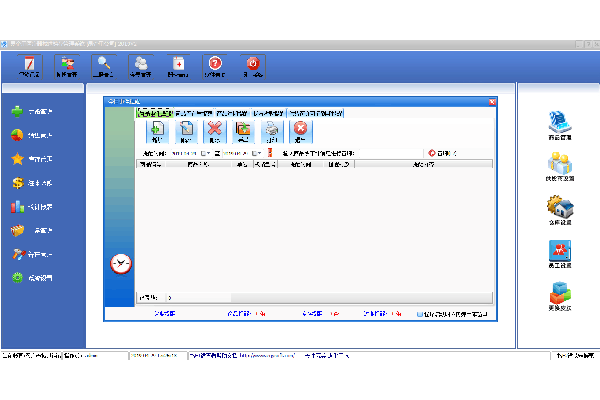
Task: Click the edit button with pencil document icon
Action: tap(186, 132)
